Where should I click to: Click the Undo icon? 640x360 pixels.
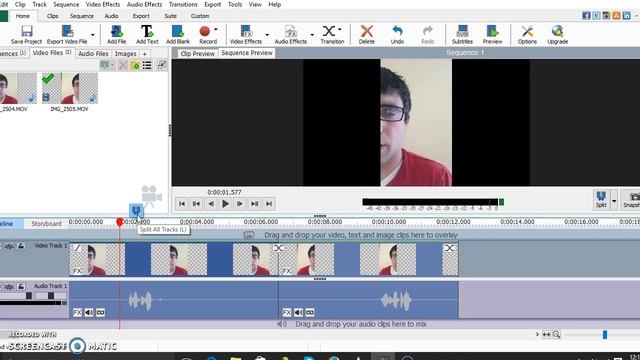click(397, 31)
